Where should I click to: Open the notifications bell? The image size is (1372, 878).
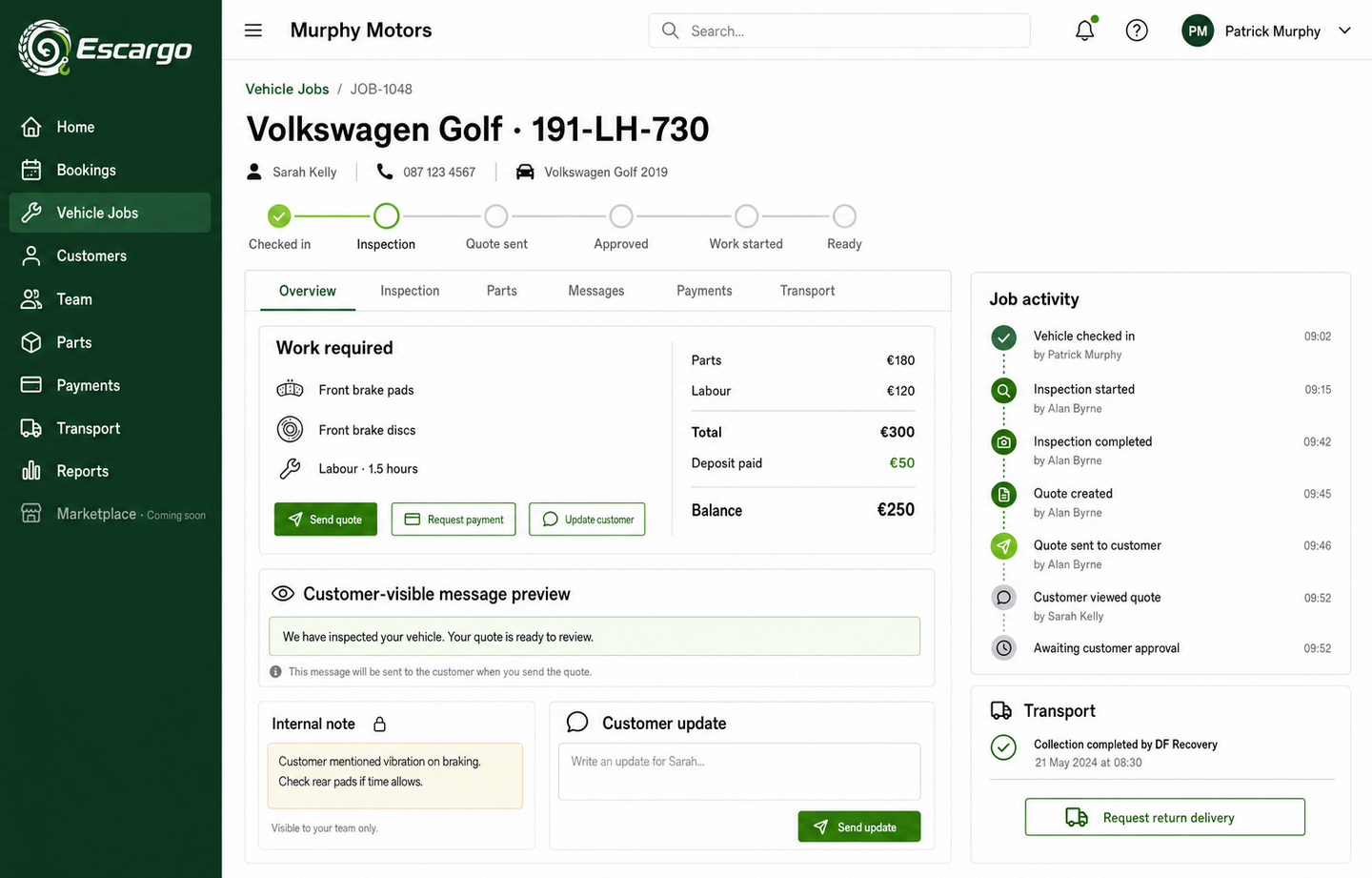click(1084, 31)
